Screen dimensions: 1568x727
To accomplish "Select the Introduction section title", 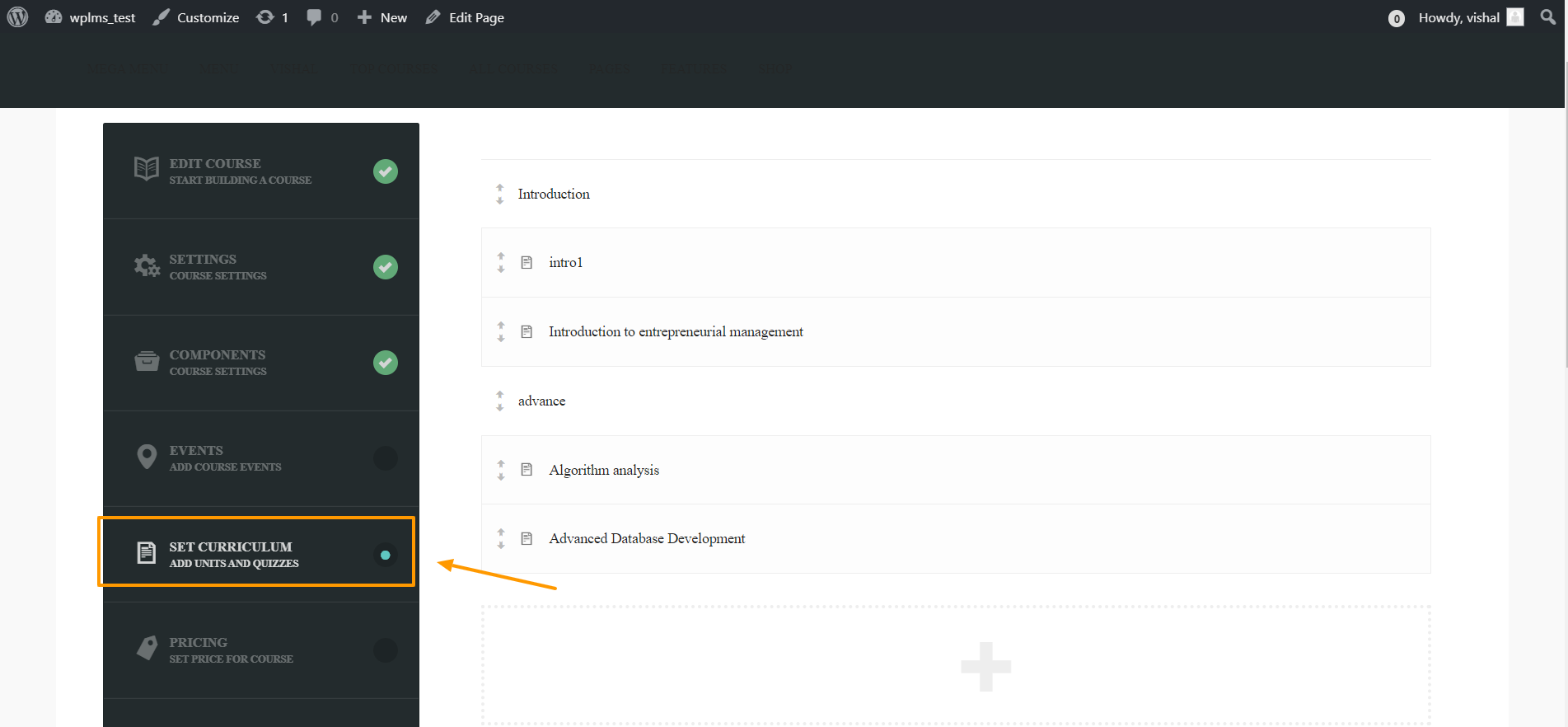I will tap(554, 194).
